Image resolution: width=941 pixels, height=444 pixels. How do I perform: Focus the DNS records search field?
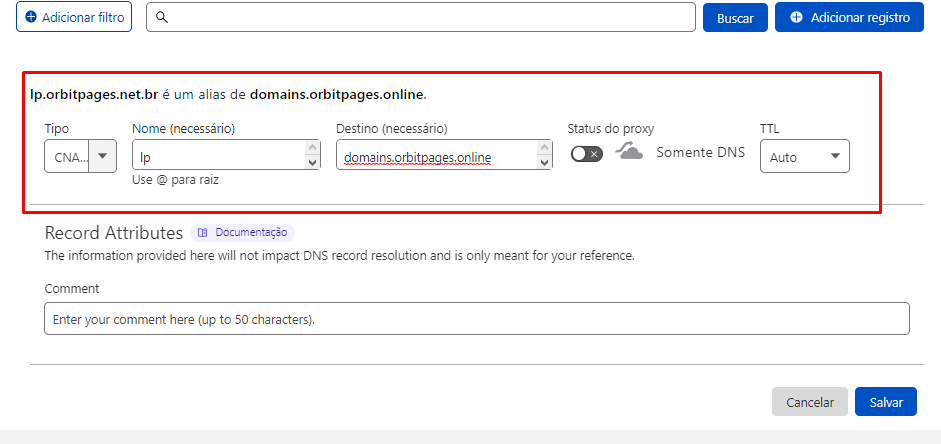430,17
